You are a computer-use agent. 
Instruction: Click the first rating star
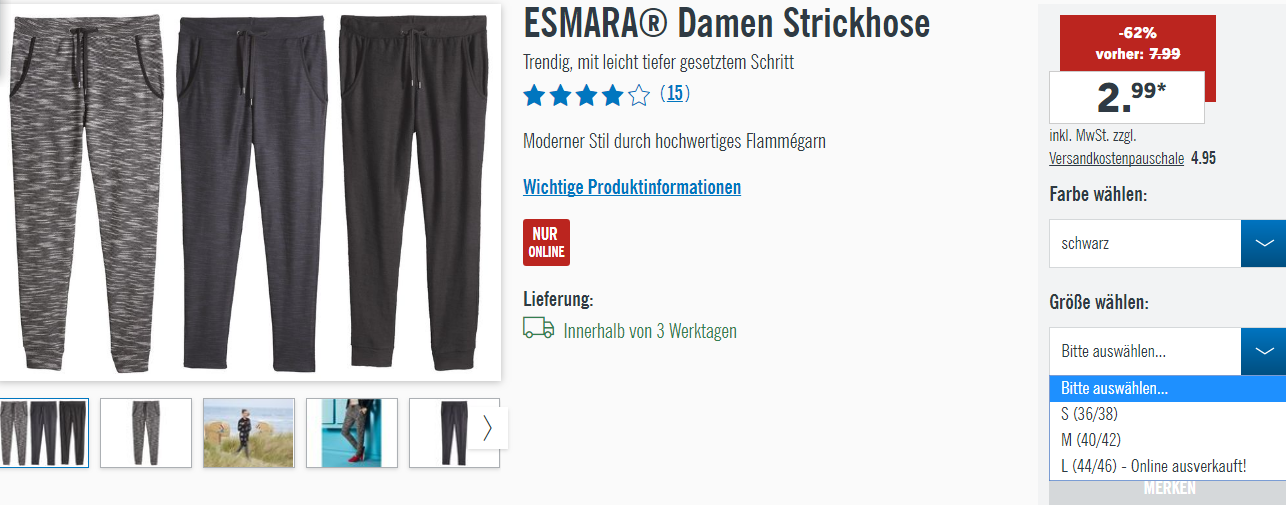(x=534, y=95)
